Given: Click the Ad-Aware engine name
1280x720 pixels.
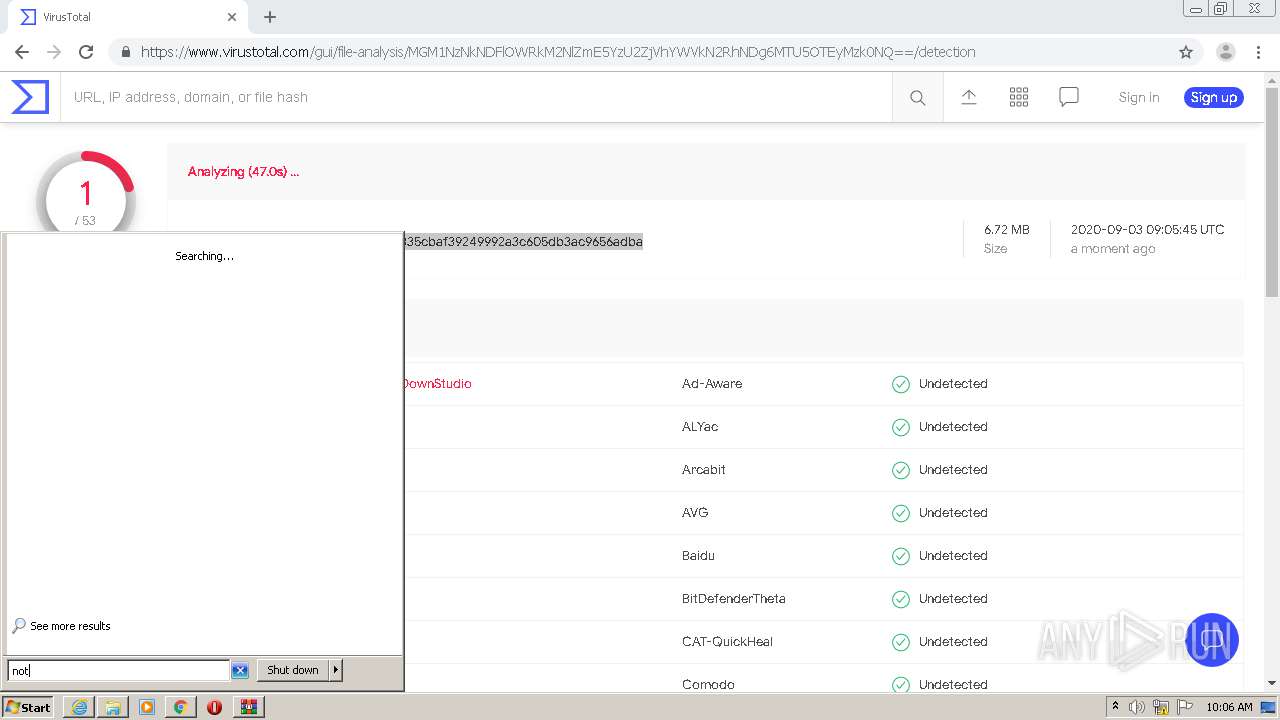Looking at the screenshot, I should pyautogui.click(x=712, y=384).
